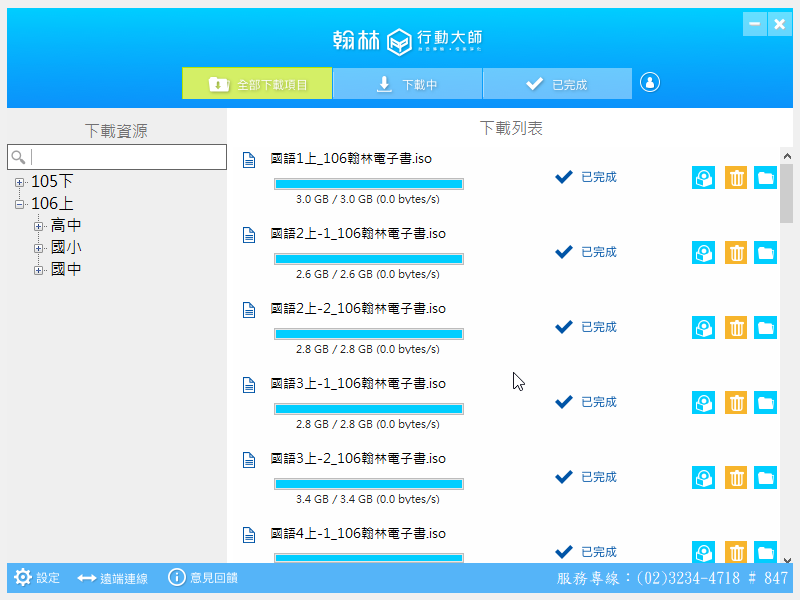The height and width of the screenshot is (600, 800).
Task: Select the 106上 label in the tree
Action: coord(52,204)
